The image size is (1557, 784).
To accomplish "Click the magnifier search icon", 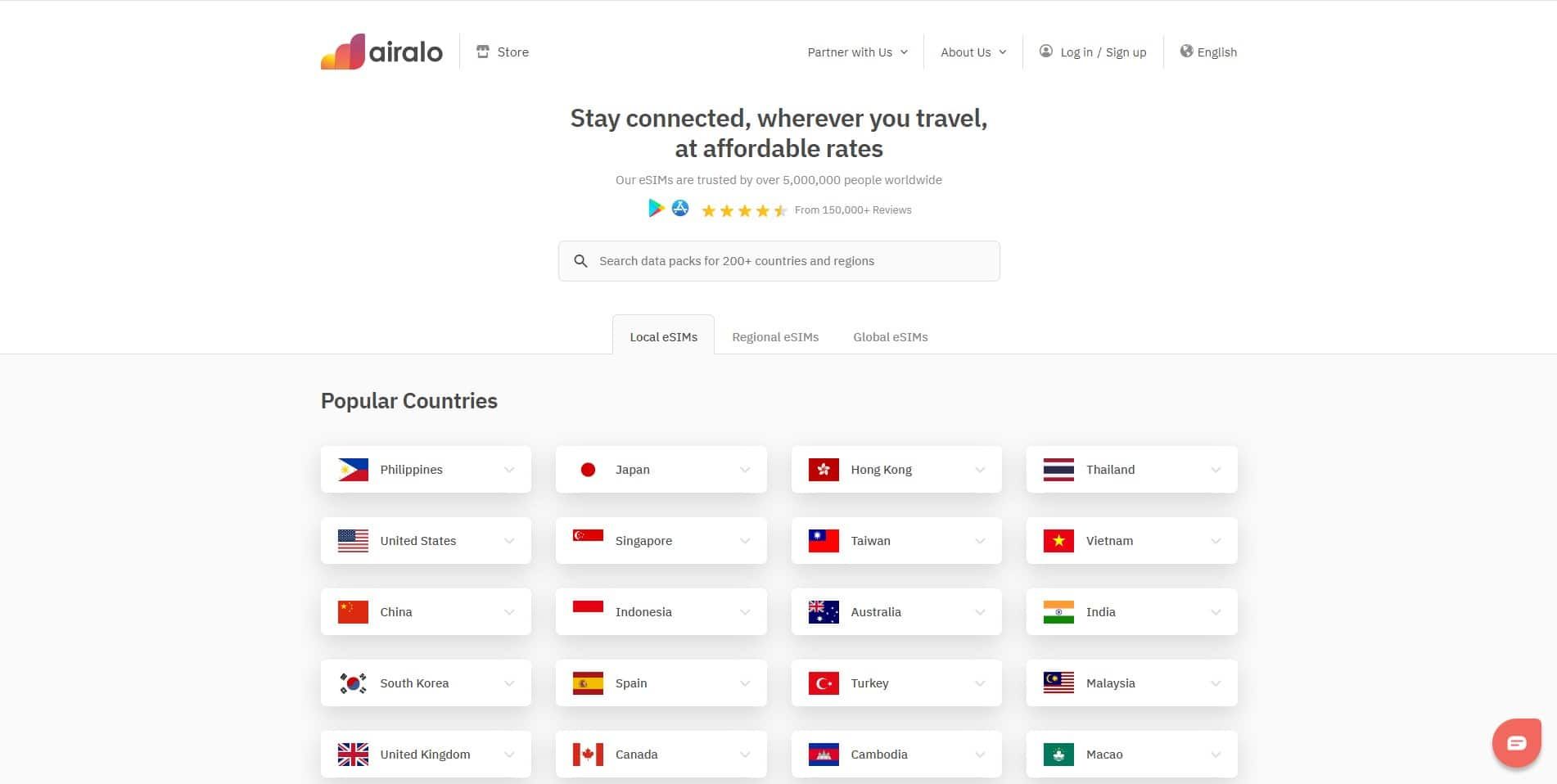I will (x=580, y=261).
